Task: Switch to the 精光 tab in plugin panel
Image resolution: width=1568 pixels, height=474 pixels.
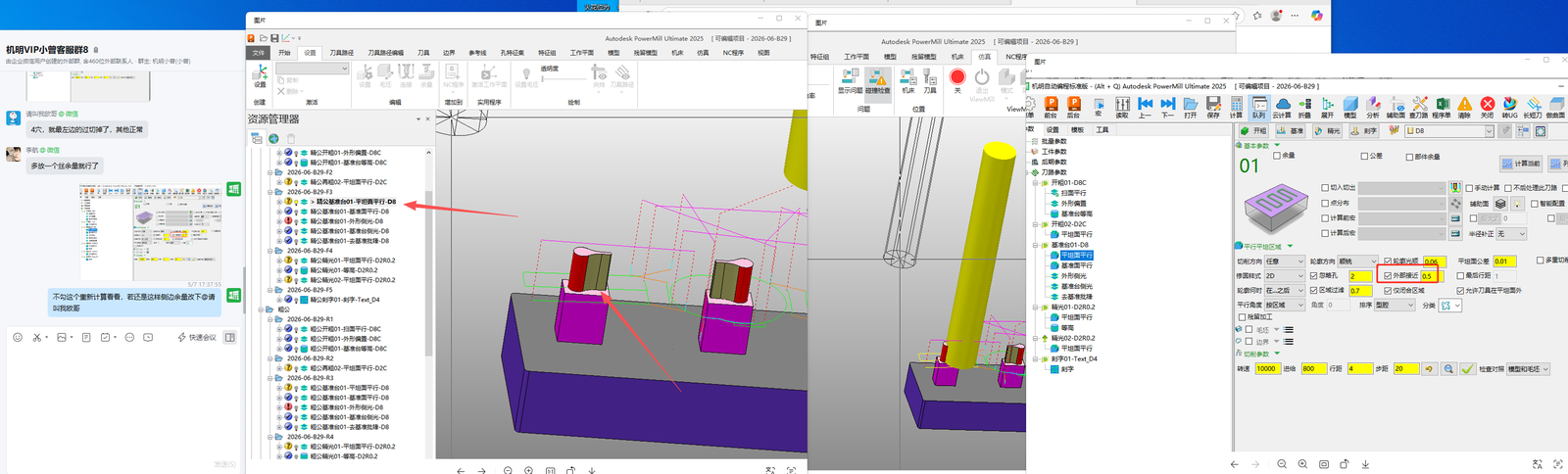Action: [1327, 131]
